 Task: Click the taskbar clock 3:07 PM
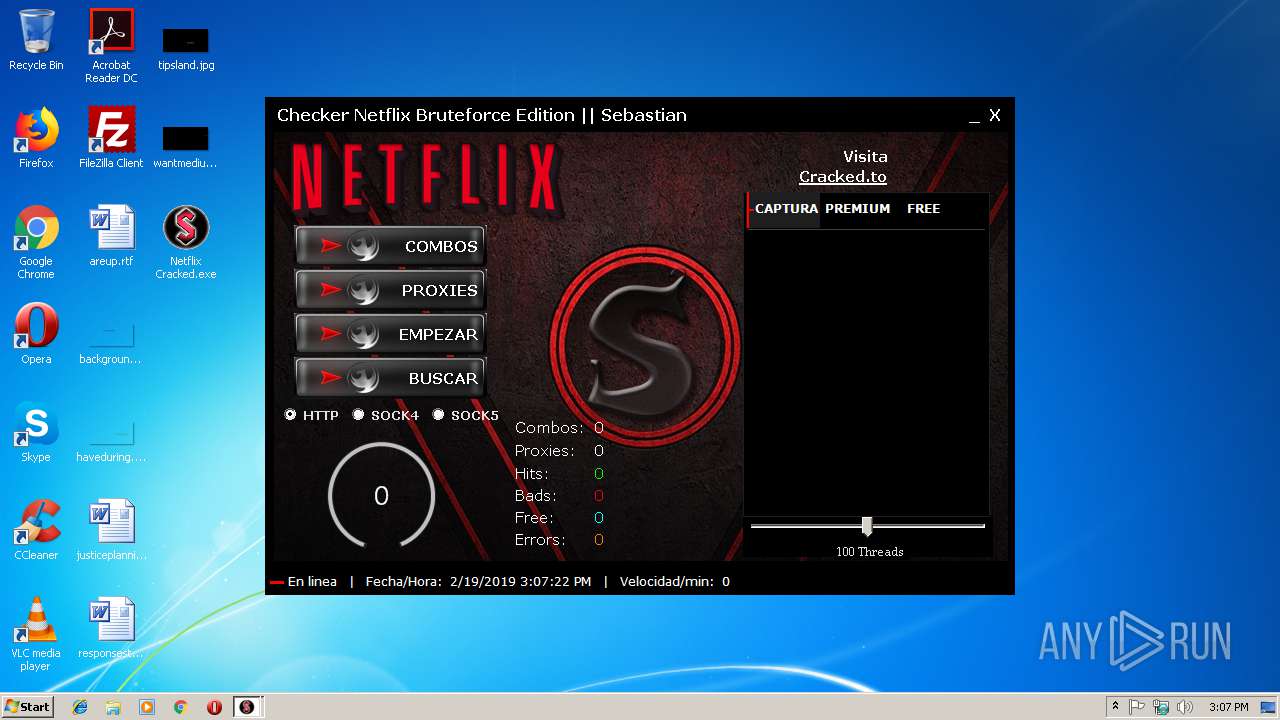(1228, 707)
